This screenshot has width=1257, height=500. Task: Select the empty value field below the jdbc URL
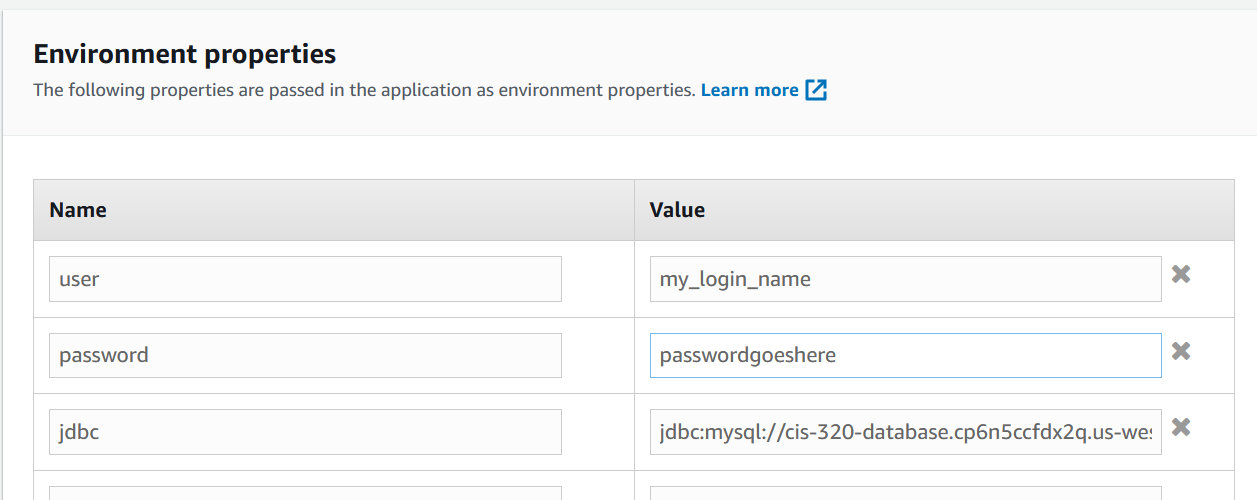coord(905,493)
